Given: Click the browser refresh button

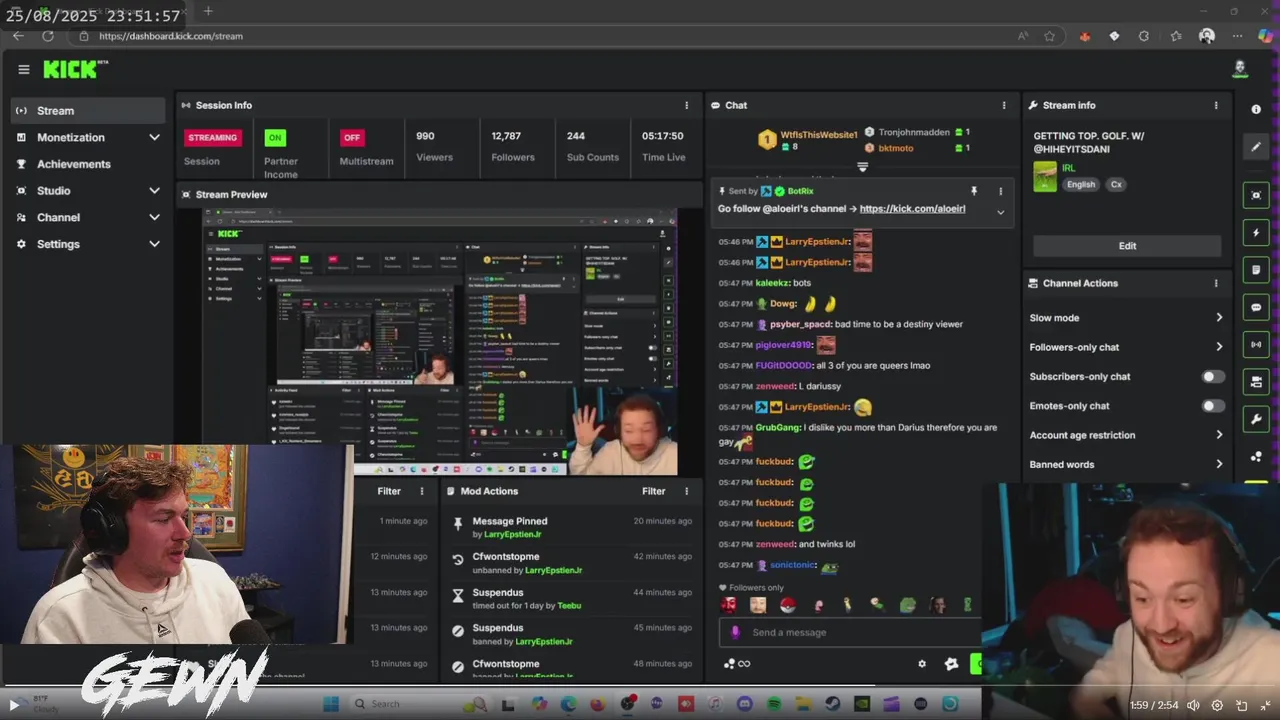Looking at the screenshot, I should pos(47,36).
